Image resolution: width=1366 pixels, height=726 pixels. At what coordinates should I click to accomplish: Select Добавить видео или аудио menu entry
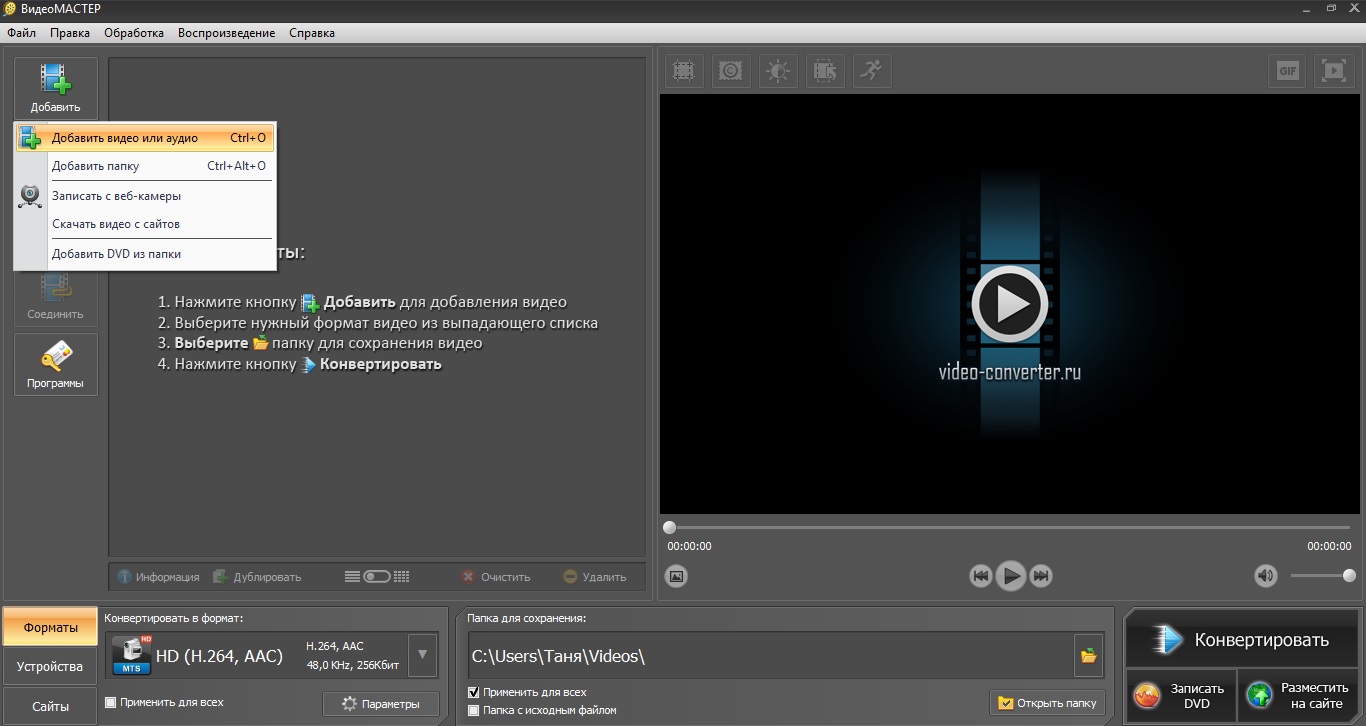click(x=125, y=138)
